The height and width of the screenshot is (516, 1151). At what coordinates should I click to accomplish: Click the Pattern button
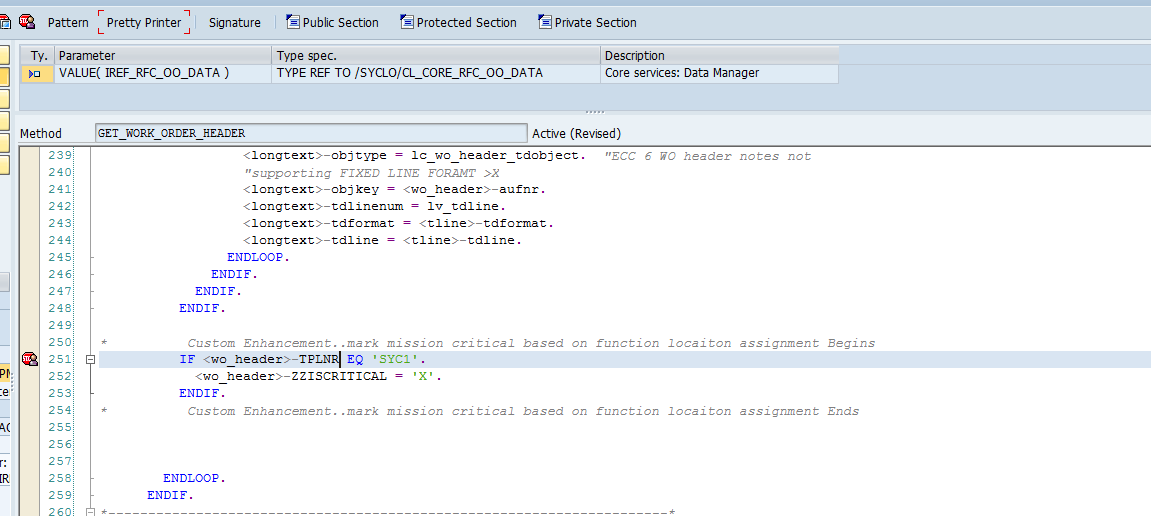coord(68,22)
